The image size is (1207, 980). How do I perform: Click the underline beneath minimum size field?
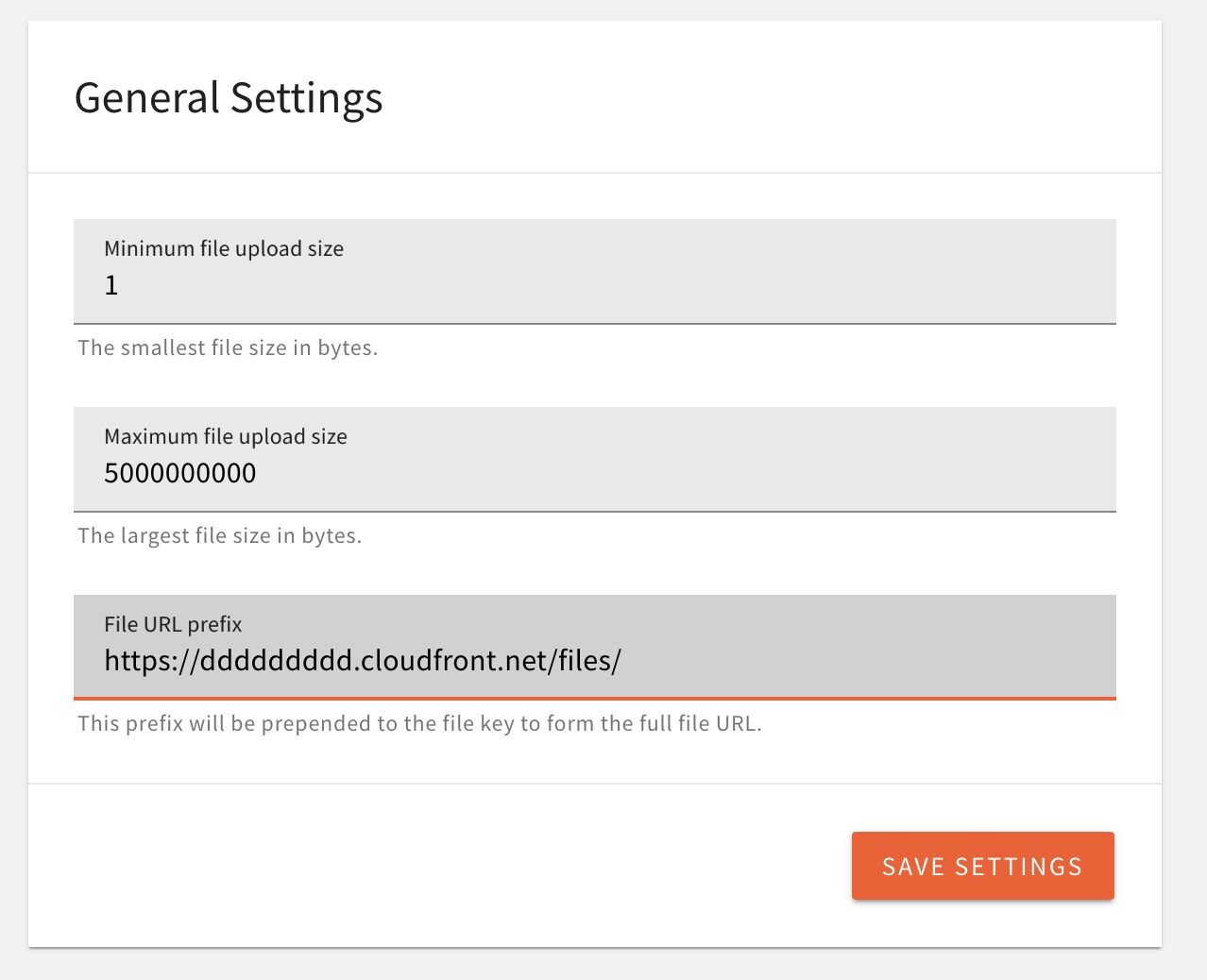click(x=595, y=324)
